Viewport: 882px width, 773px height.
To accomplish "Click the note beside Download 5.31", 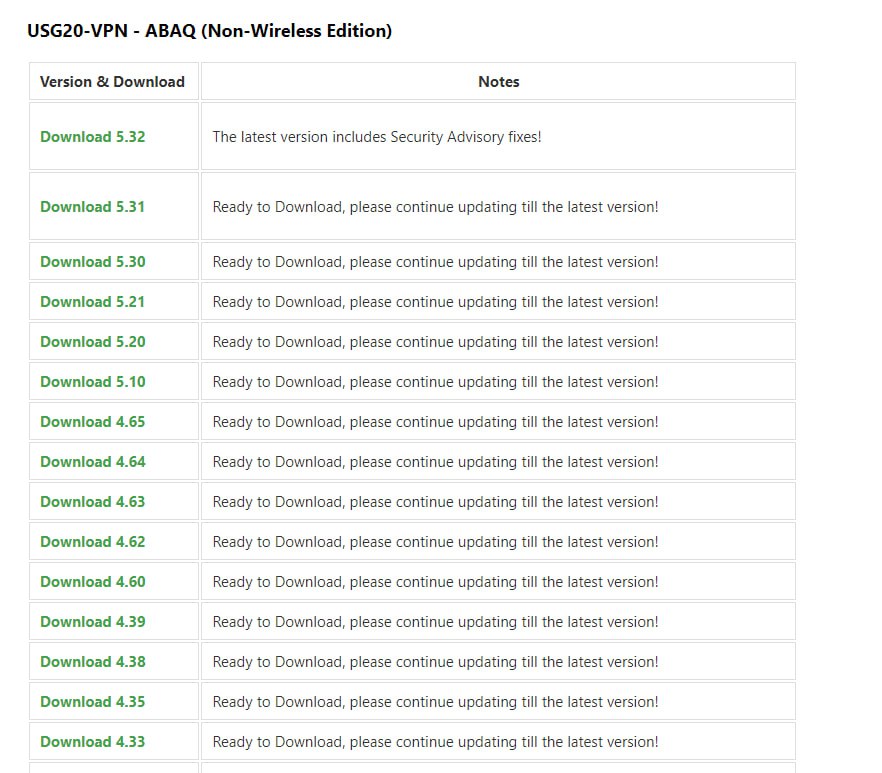I will pos(435,207).
